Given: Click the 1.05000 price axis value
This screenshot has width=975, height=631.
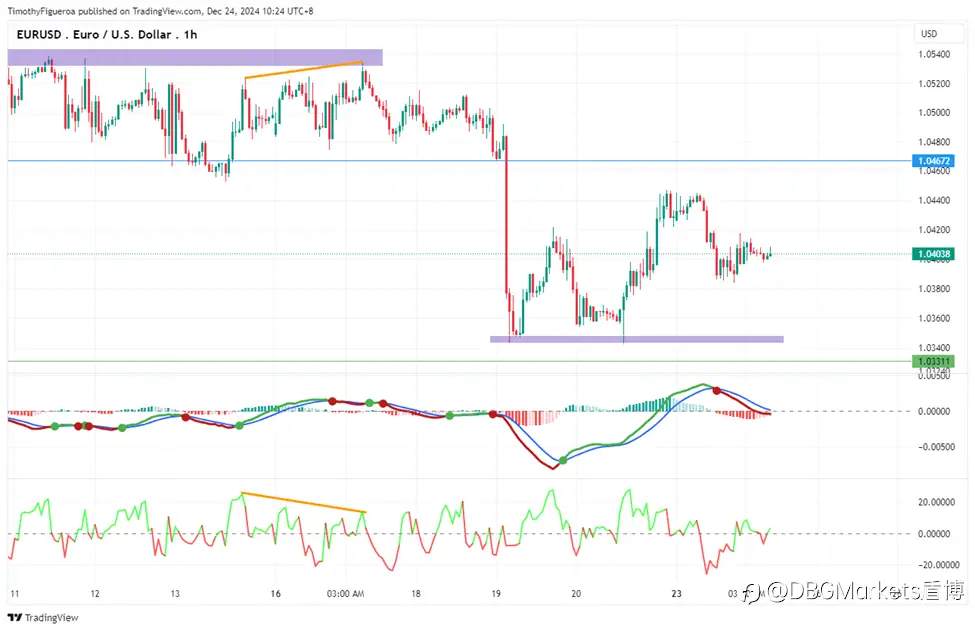Looking at the screenshot, I should pos(934,113).
